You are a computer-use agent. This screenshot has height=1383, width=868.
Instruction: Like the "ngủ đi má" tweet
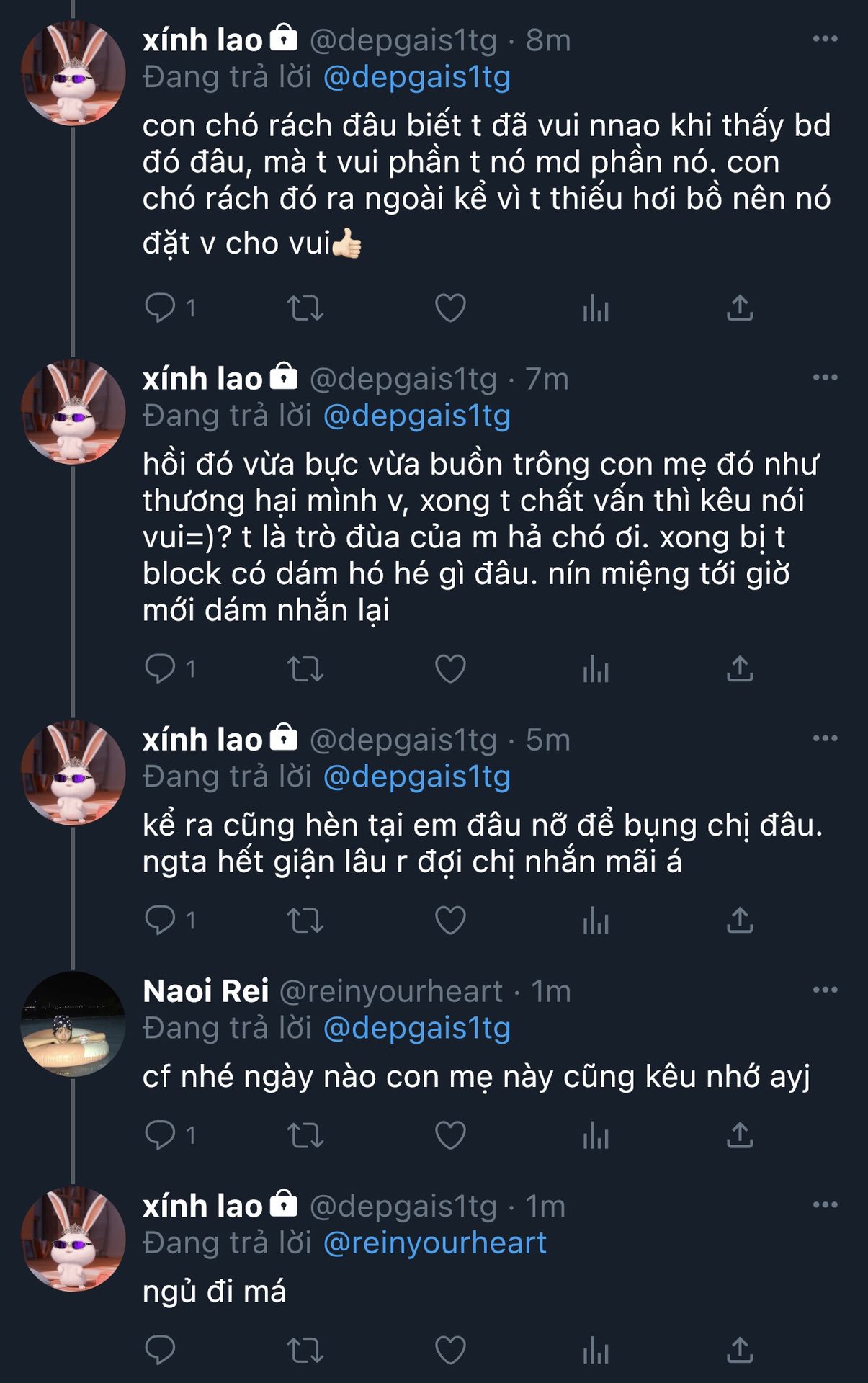(x=450, y=1350)
